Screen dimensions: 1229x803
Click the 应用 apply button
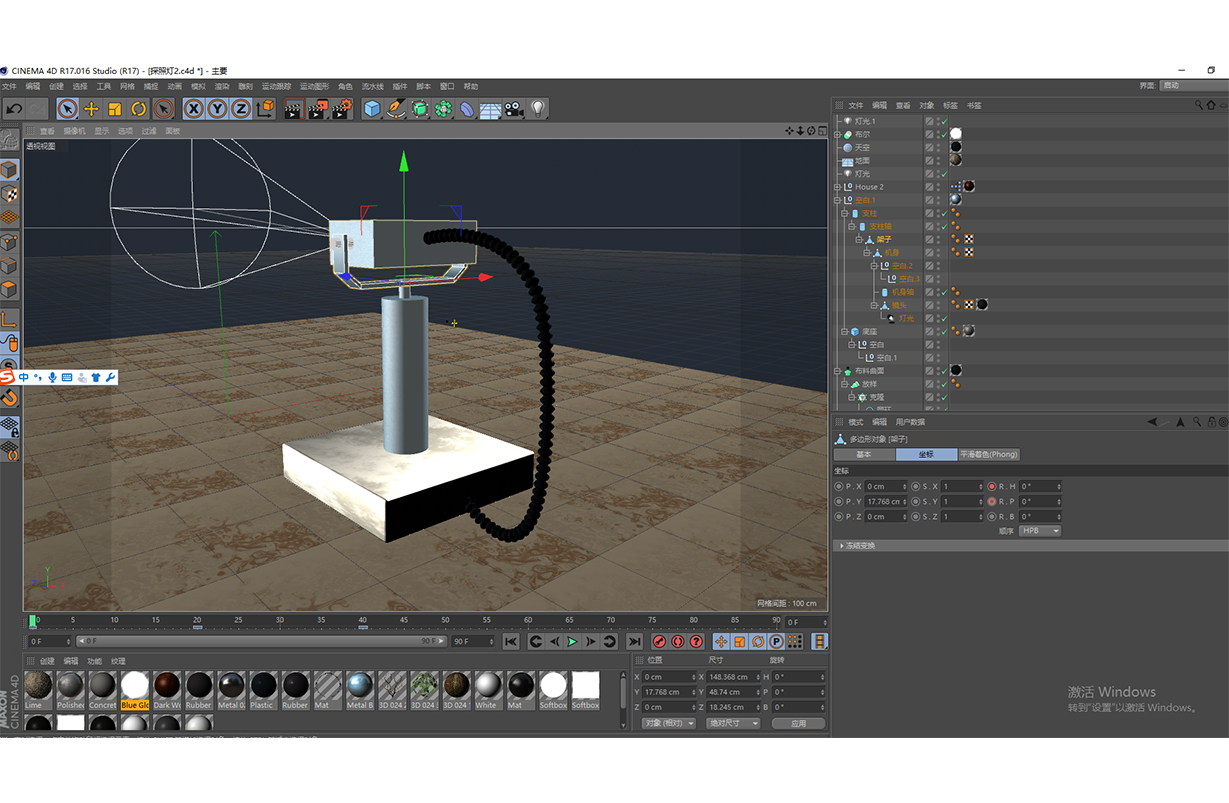[798, 723]
